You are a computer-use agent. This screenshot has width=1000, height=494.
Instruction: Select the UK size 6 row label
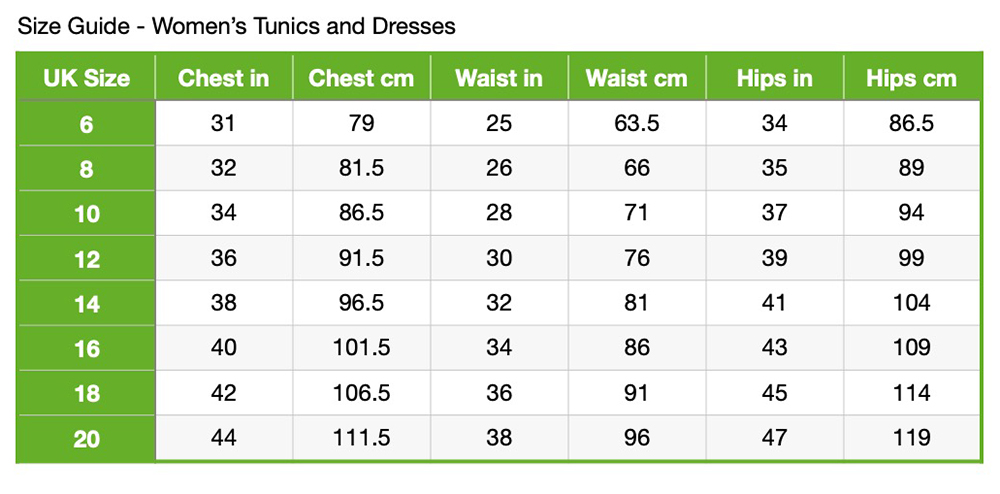87,124
